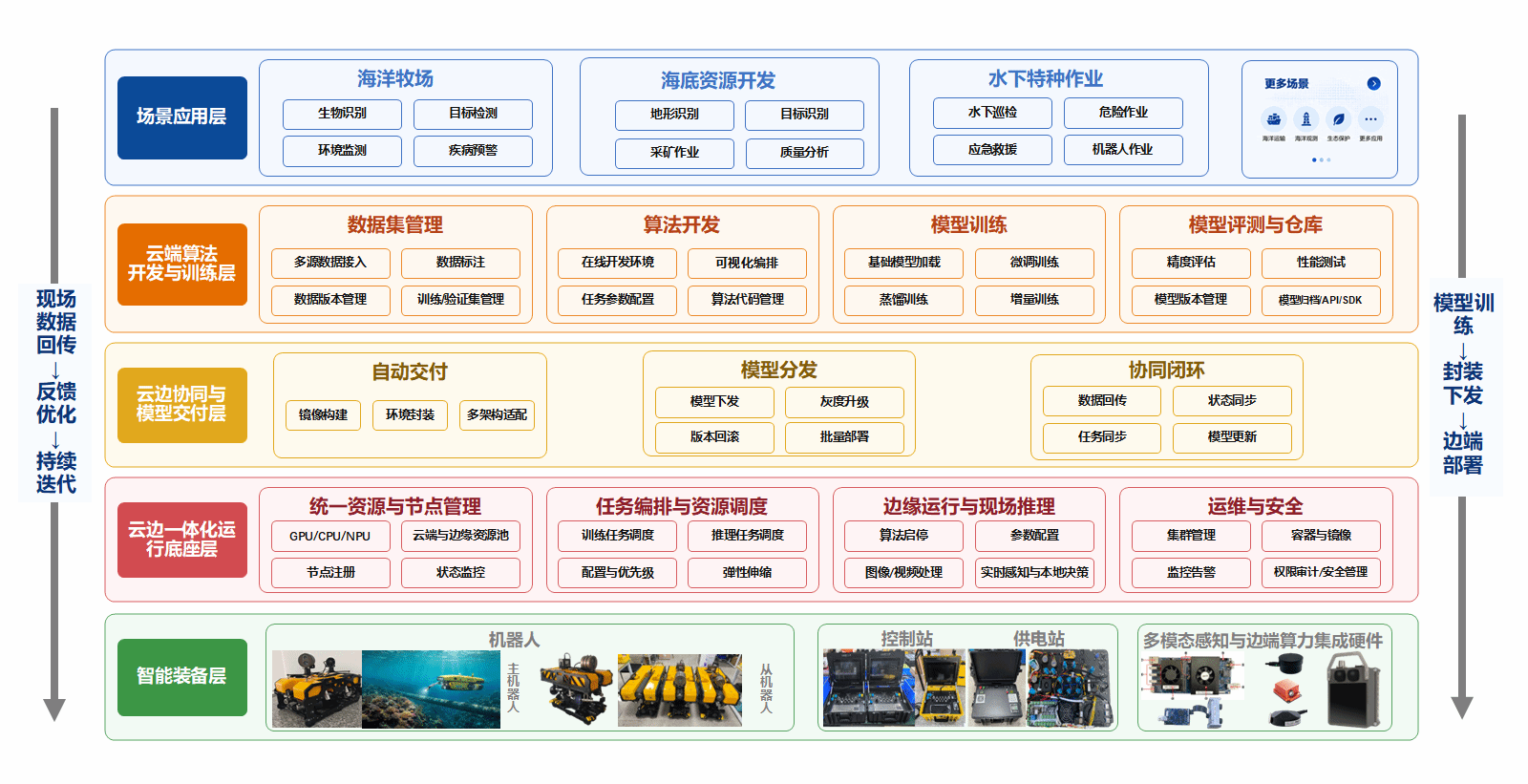Open the underwater ROV seabed photo
Viewport: 1528px width, 784px height.
(431, 689)
